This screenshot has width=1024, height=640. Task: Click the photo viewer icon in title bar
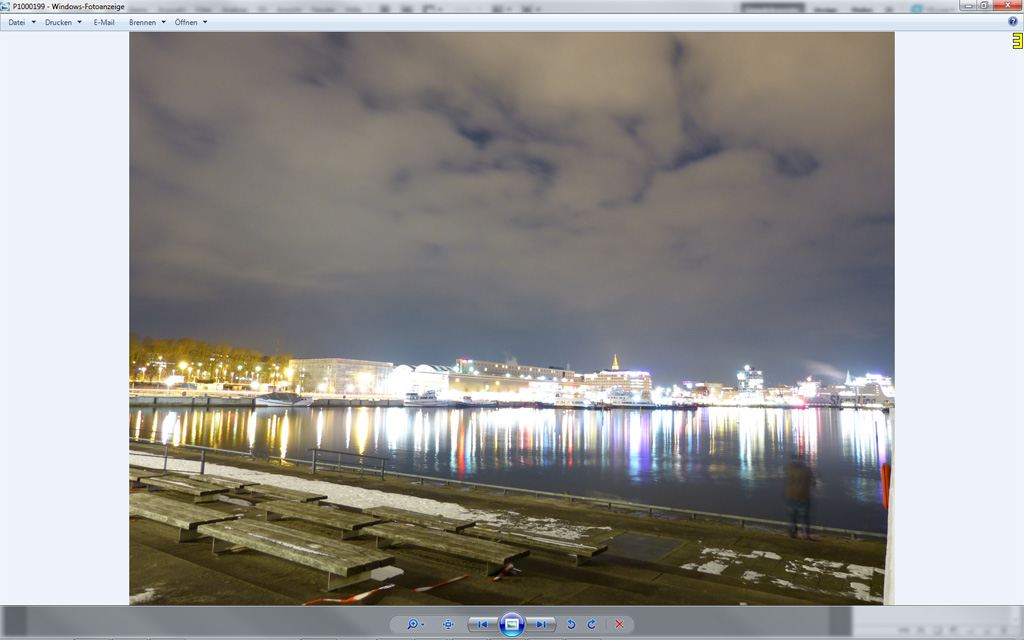5,6
